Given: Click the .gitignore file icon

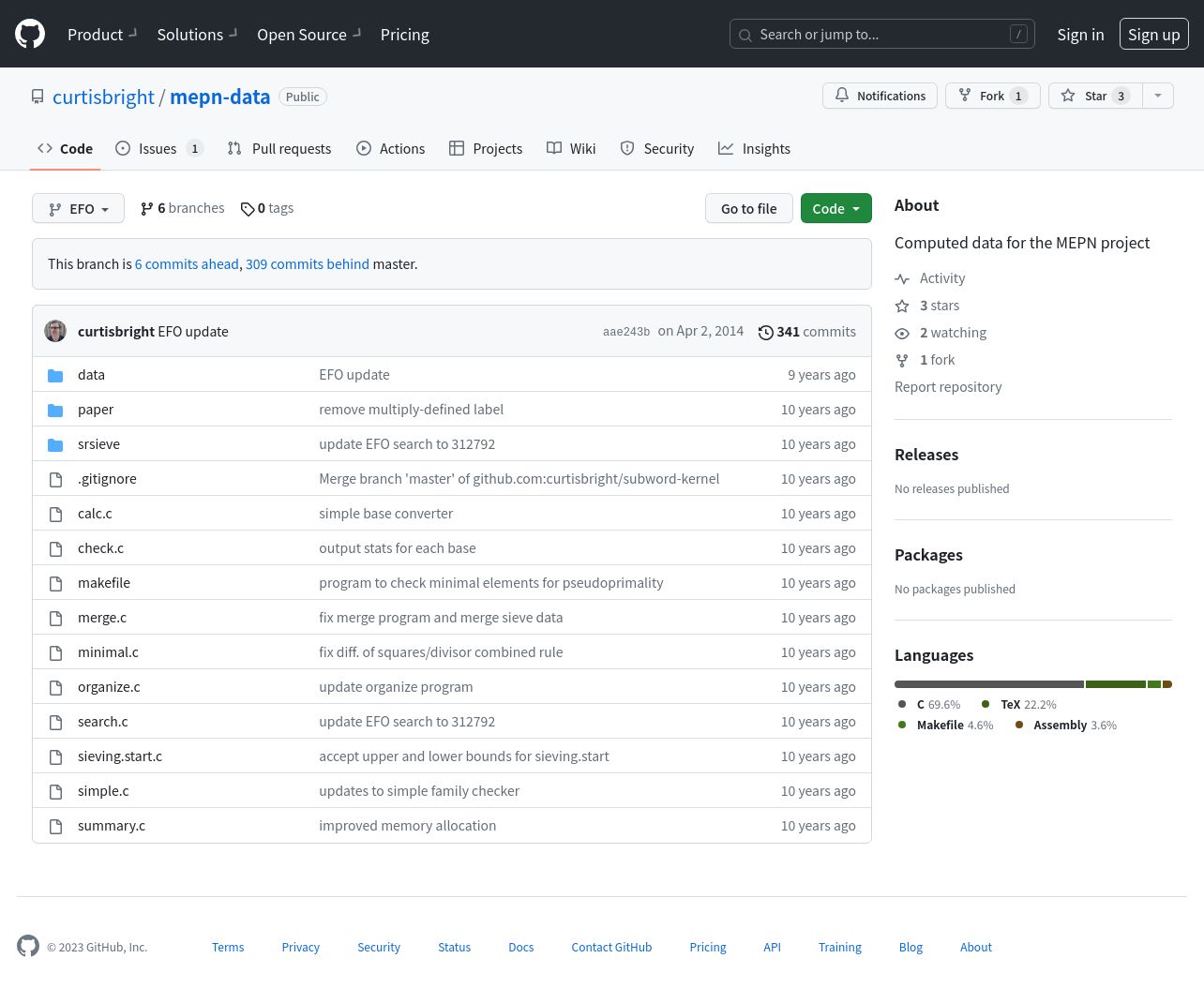Looking at the screenshot, I should click(x=55, y=479).
